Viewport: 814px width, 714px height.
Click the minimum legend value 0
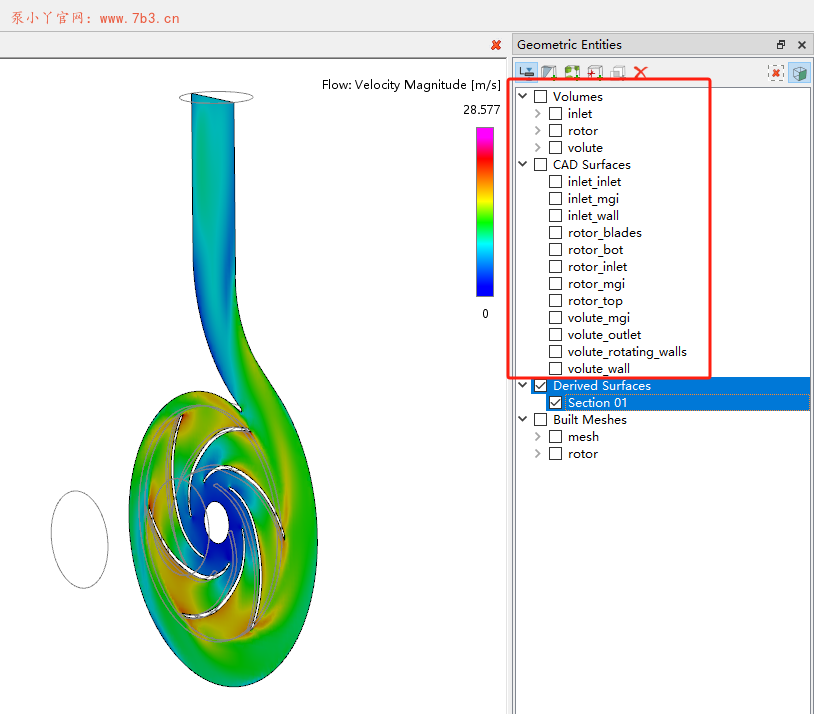pyautogui.click(x=485, y=314)
